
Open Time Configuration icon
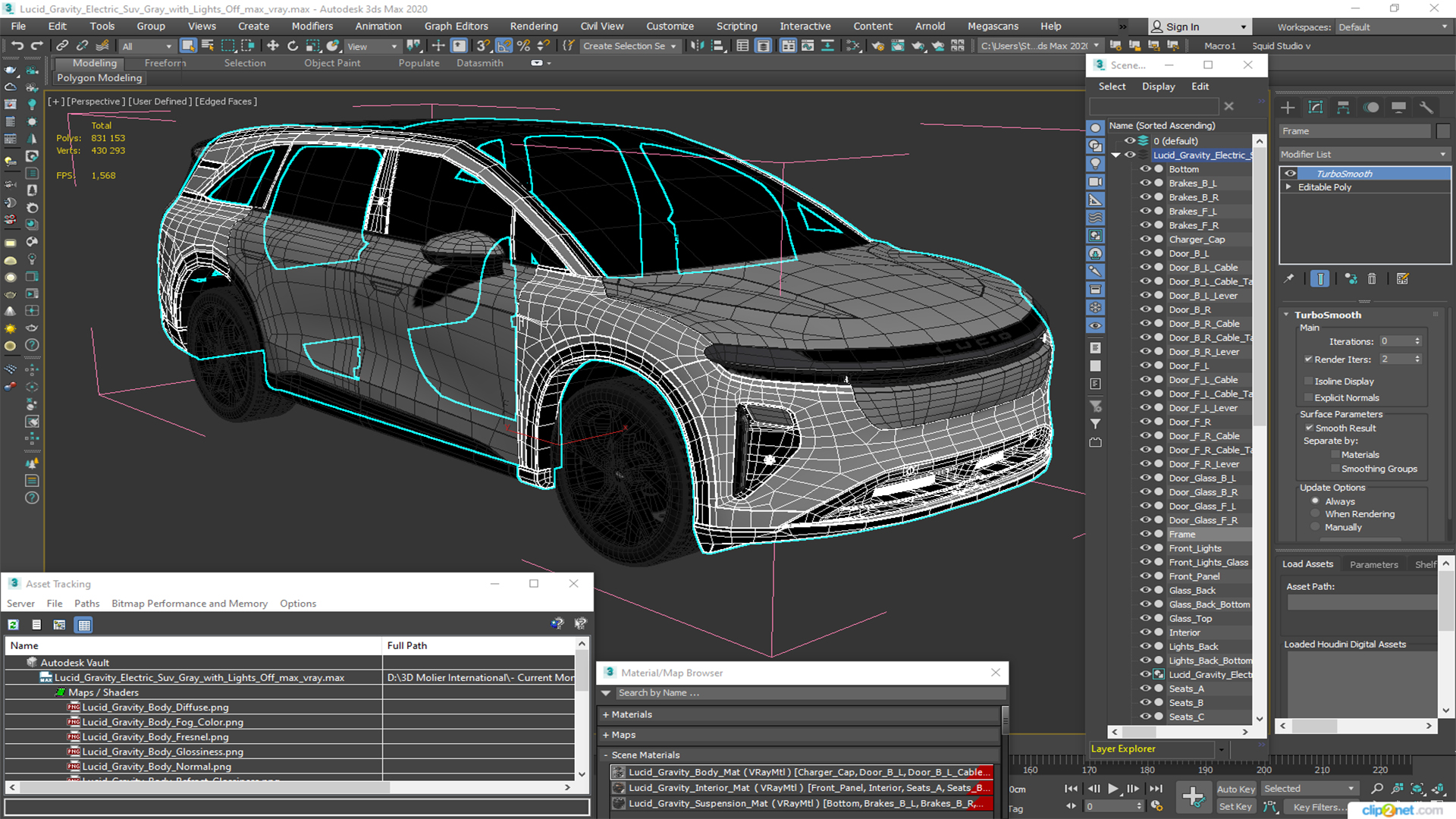(1156, 806)
